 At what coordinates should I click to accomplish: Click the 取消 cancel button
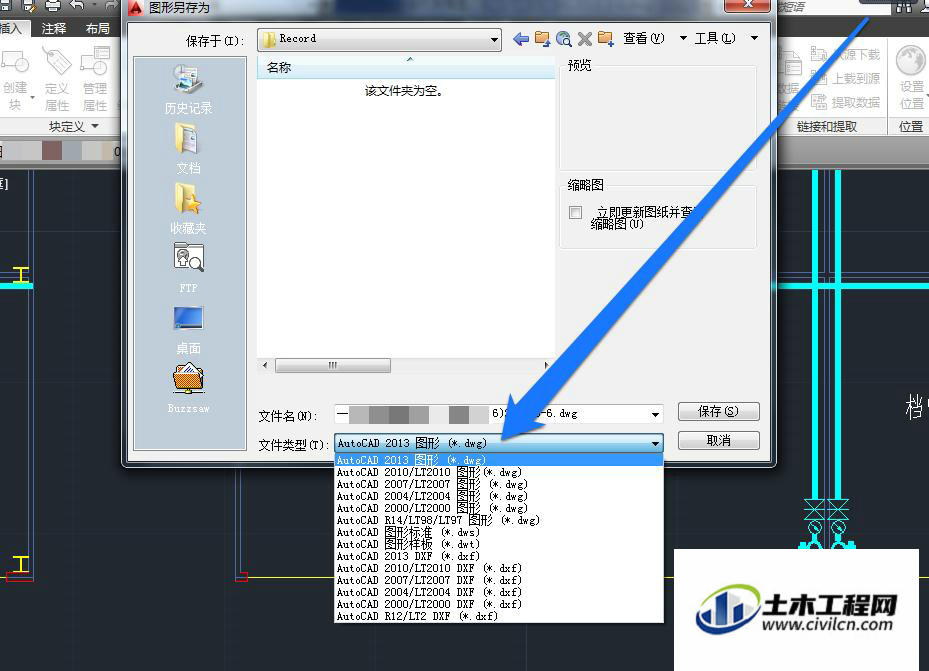tap(718, 440)
